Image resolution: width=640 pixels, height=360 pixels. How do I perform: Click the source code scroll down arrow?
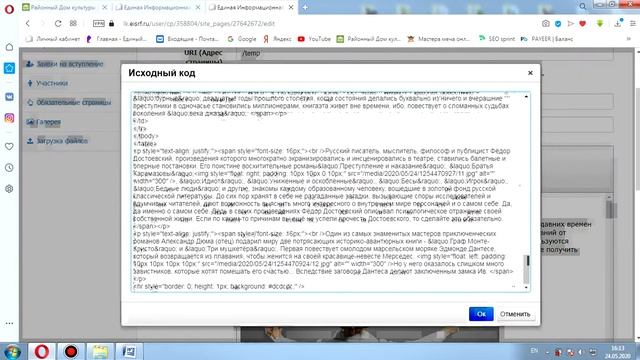pyautogui.click(x=527, y=288)
